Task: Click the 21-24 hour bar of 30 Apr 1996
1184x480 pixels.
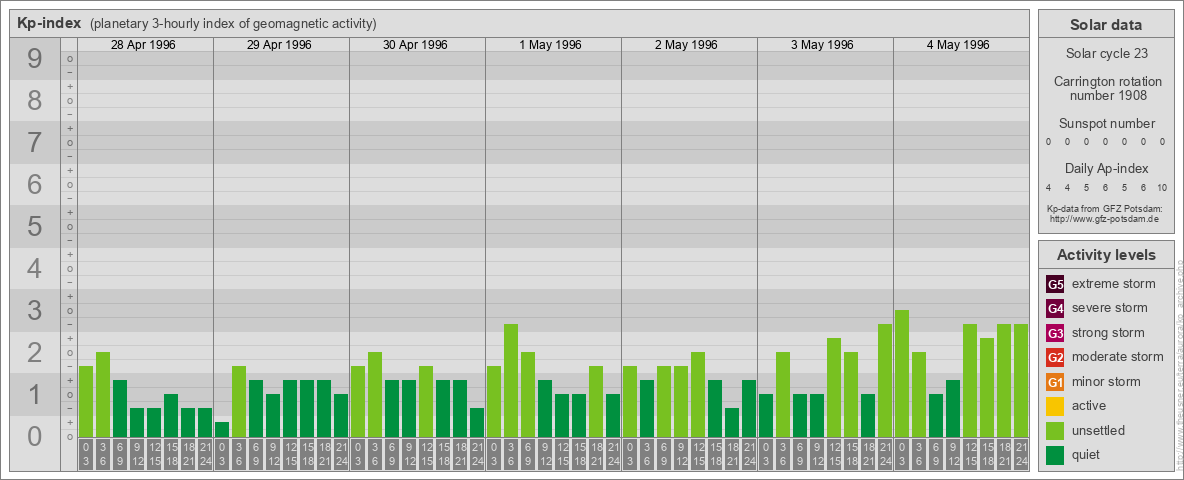Action: 477,423
